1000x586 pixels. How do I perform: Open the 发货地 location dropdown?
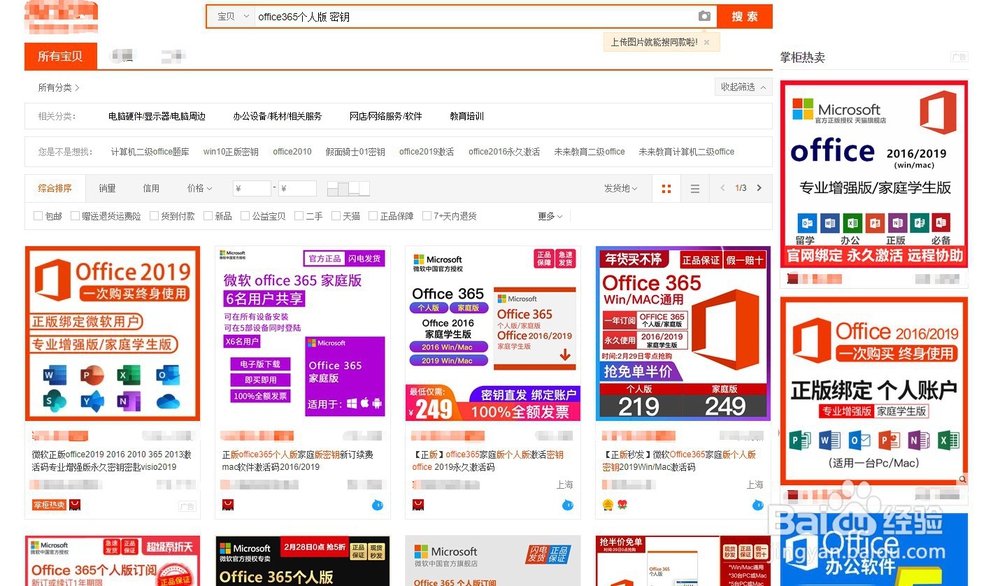click(x=621, y=188)
